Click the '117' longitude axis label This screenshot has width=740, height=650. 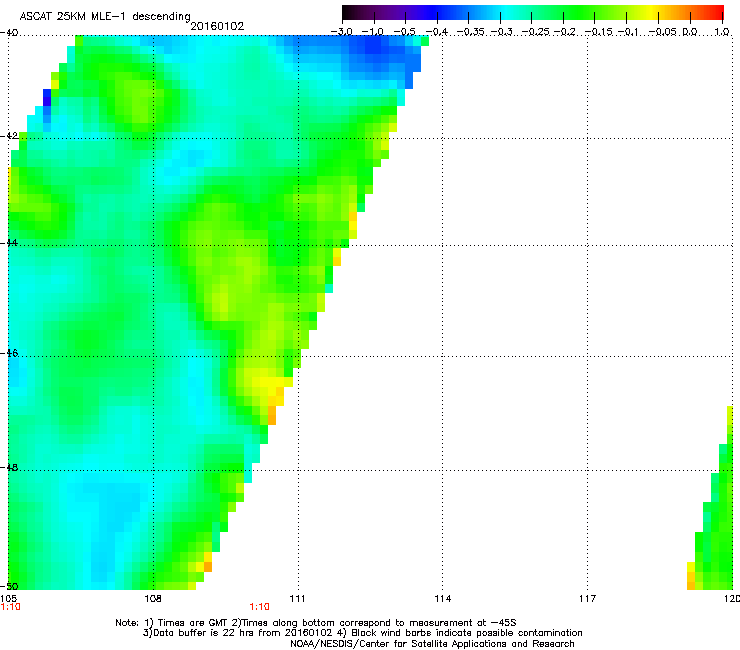[587, 599]
